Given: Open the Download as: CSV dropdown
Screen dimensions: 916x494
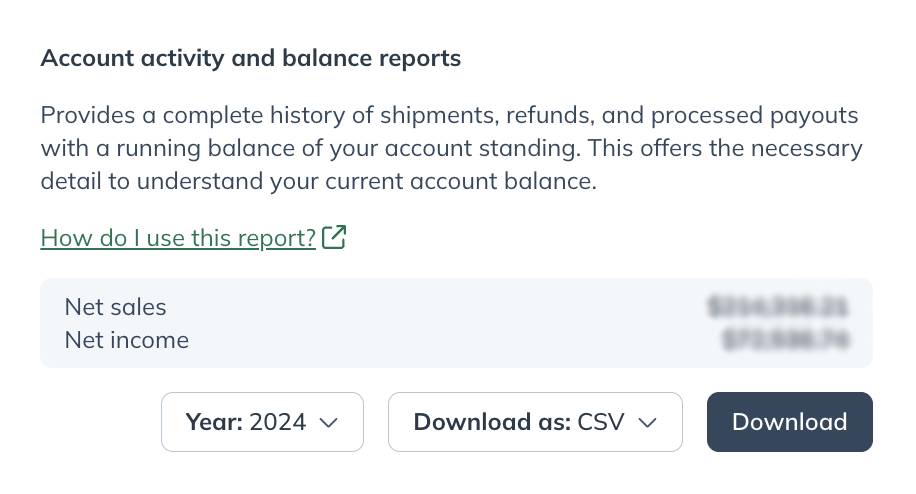Looking at the screenshot, I should [x=535, y=422].
